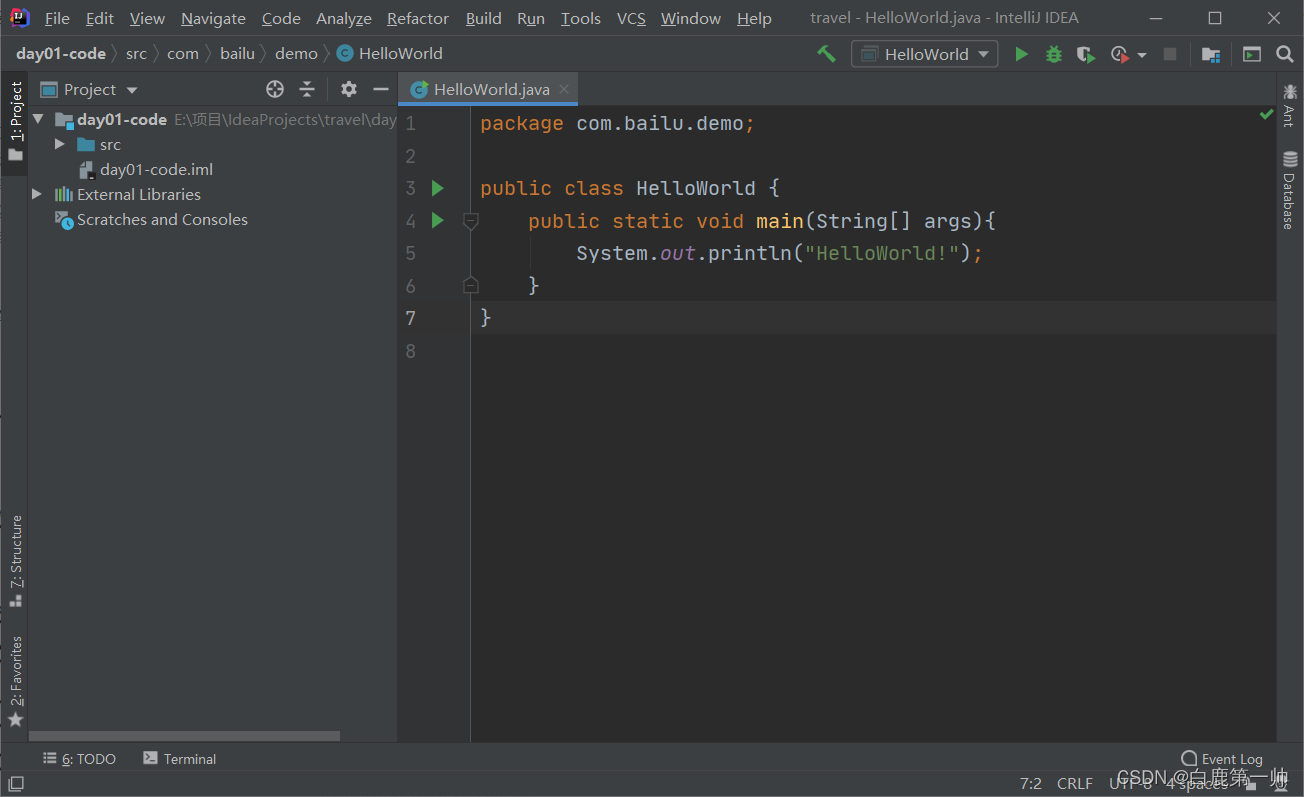1304x797 pixels.
Task: Open the Tools menu
Action: (x=581, y=18)
